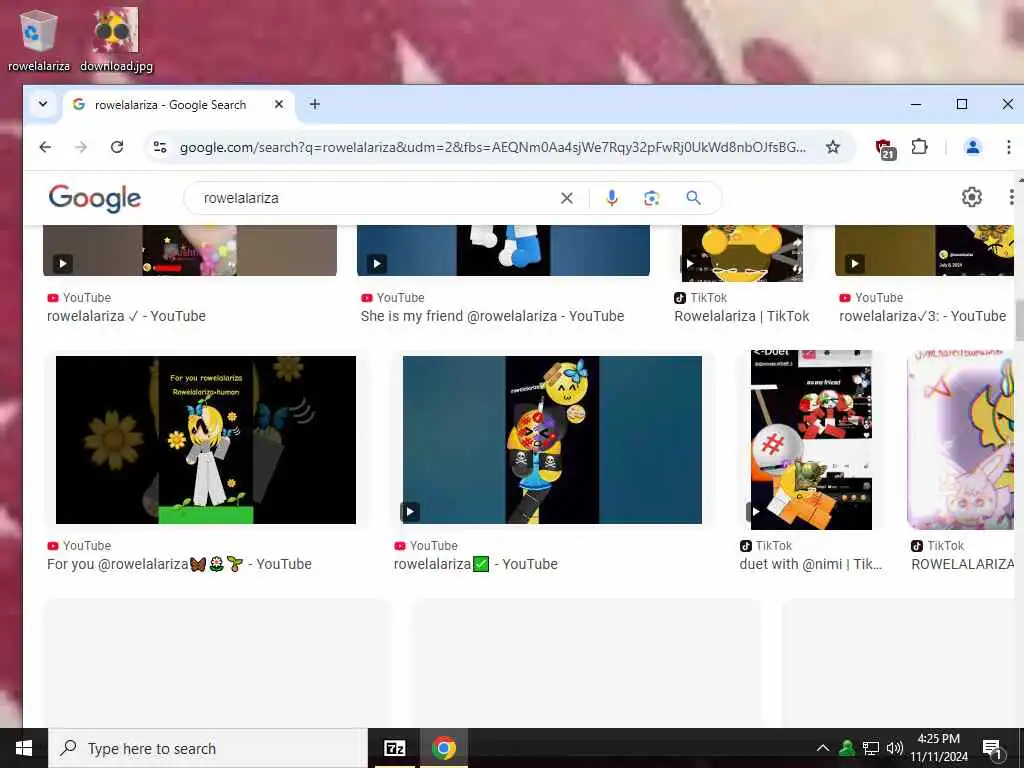Open download.jpg on the desktop
Screen dimensions: 1024x768
coord(116,40)
